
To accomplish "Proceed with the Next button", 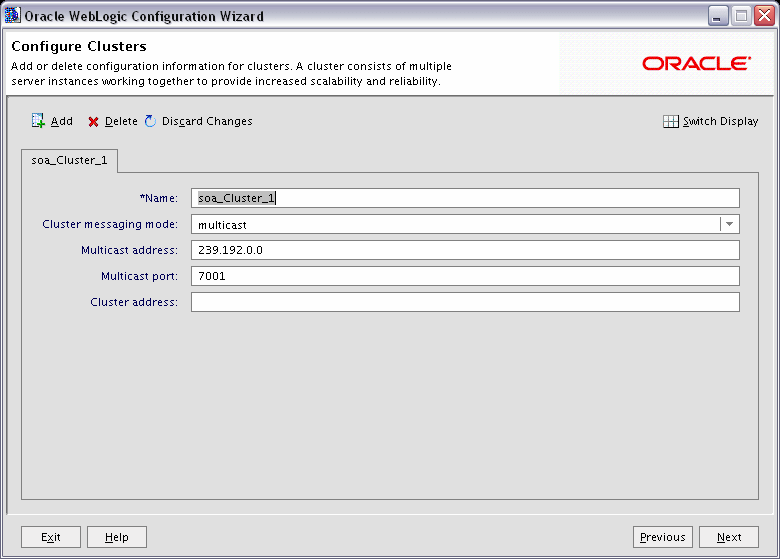I will (729, 537).
